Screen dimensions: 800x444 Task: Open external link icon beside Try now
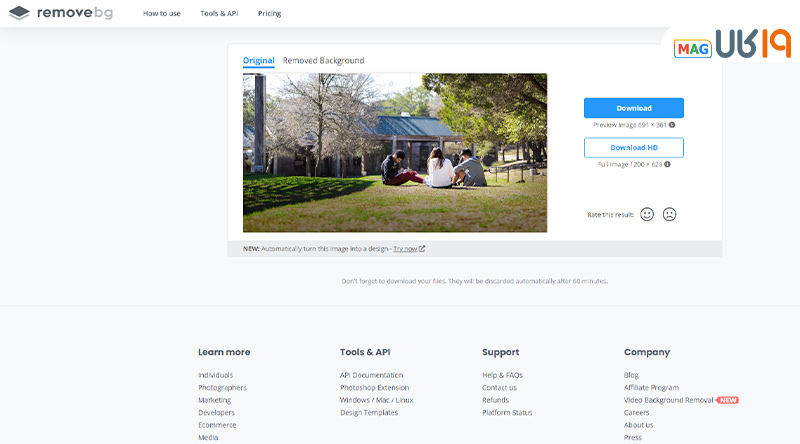click(x=422, y=249)
